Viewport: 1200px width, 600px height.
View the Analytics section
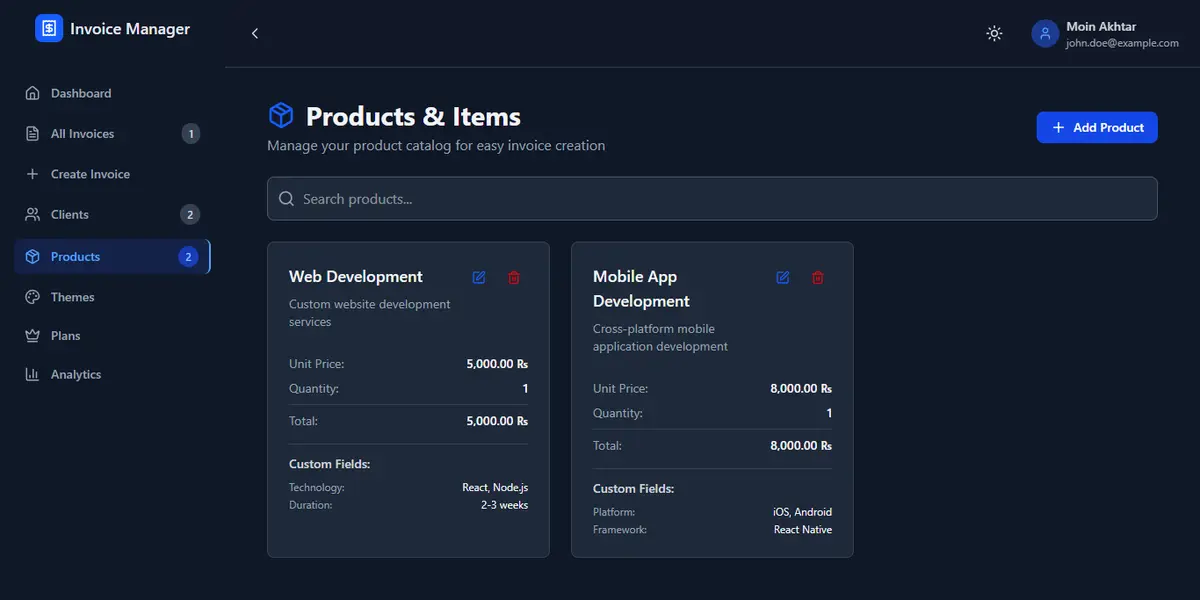tap(76, 375)
